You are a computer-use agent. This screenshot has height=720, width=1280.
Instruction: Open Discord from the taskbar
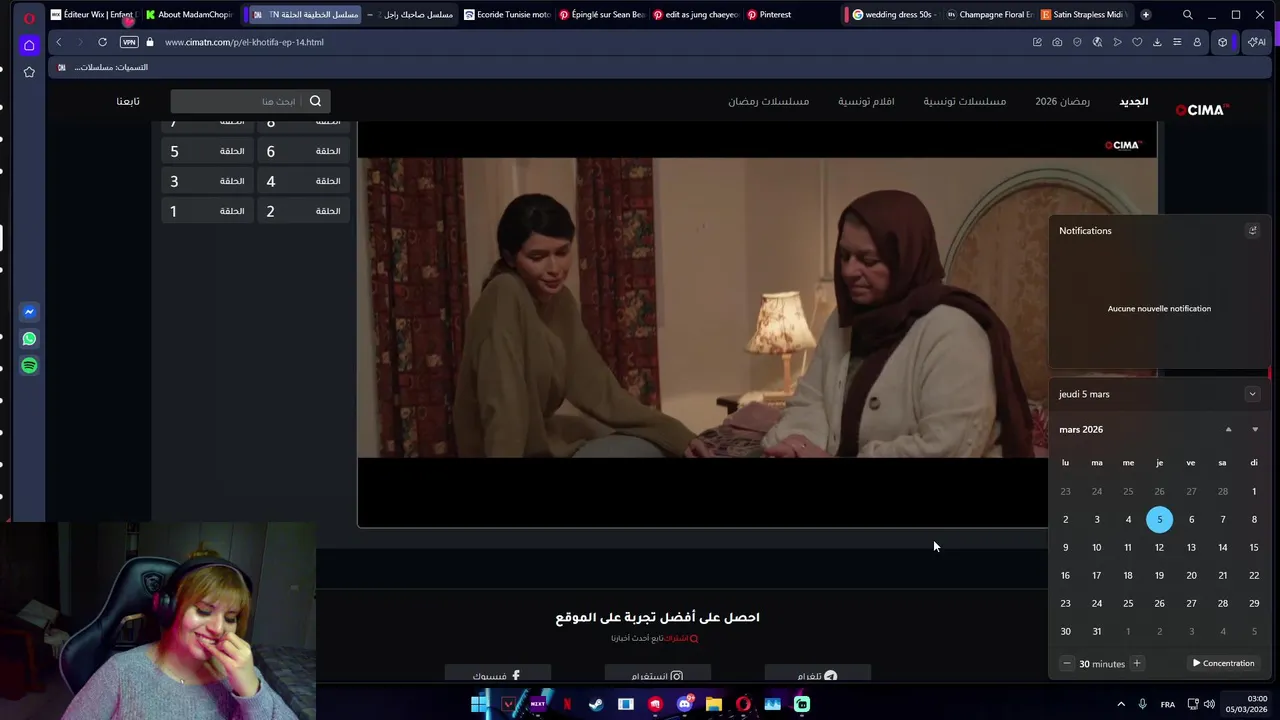click(684, 704)
